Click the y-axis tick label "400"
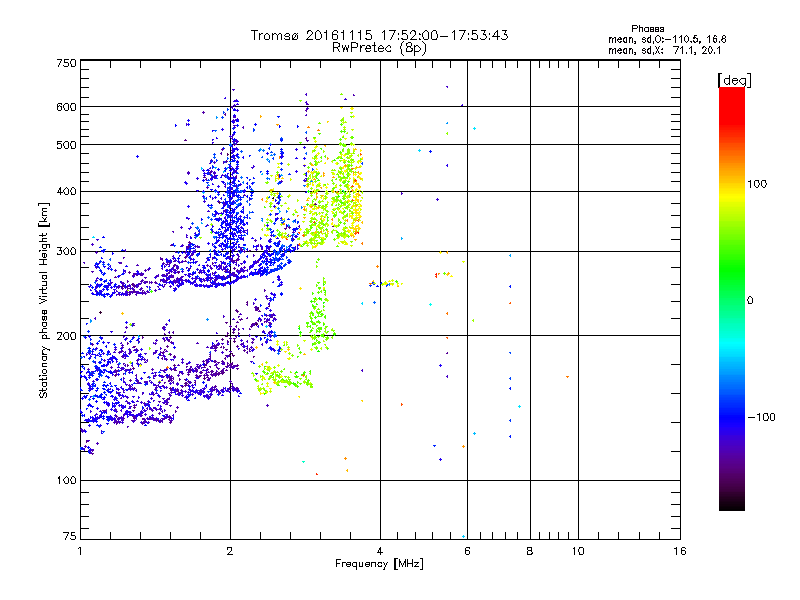800x600 pixels. [66, 191]
